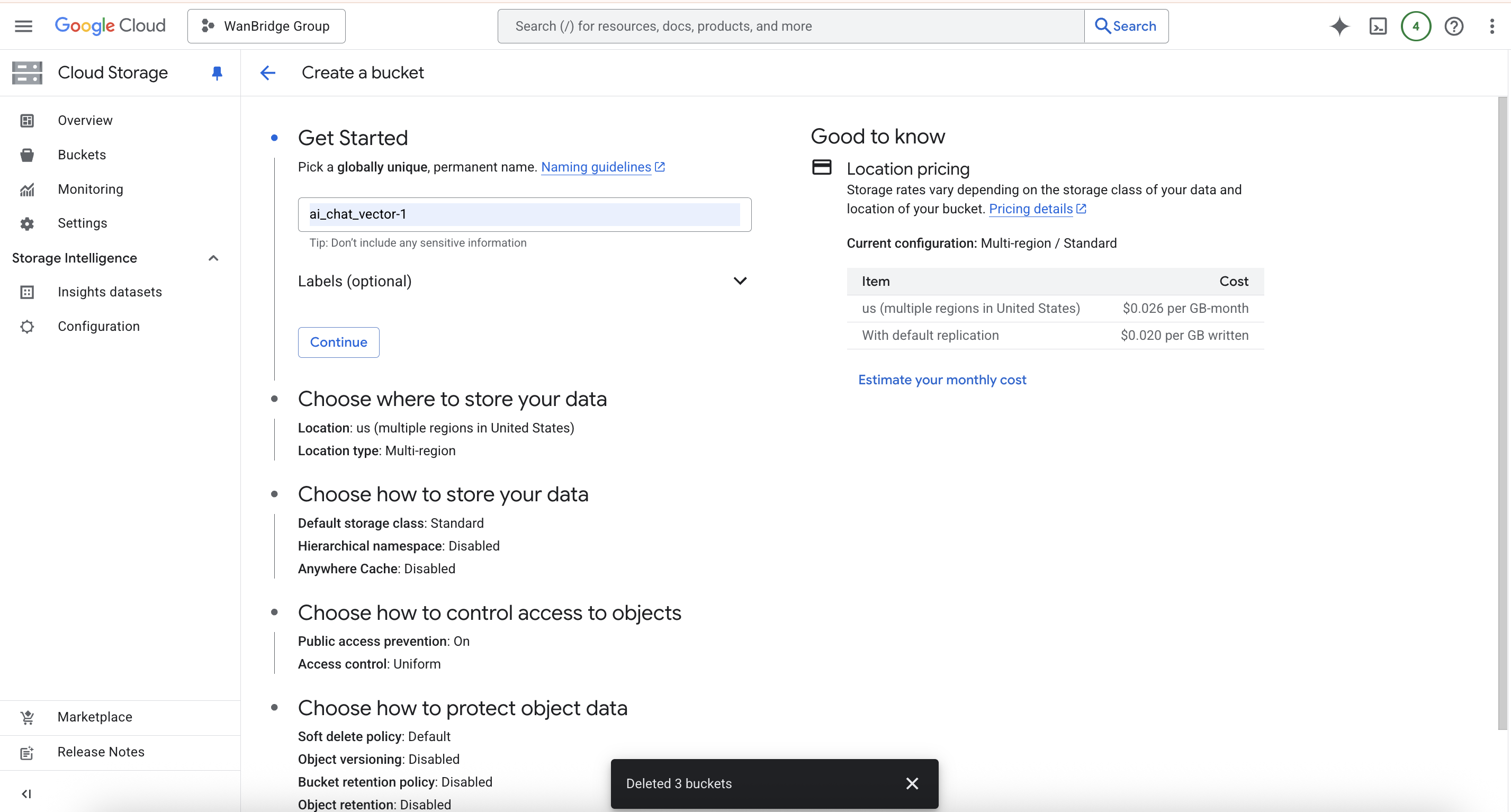Go back using the left arrow
The width and height of the screenshot is (1511, 812).
coord(267,73)
